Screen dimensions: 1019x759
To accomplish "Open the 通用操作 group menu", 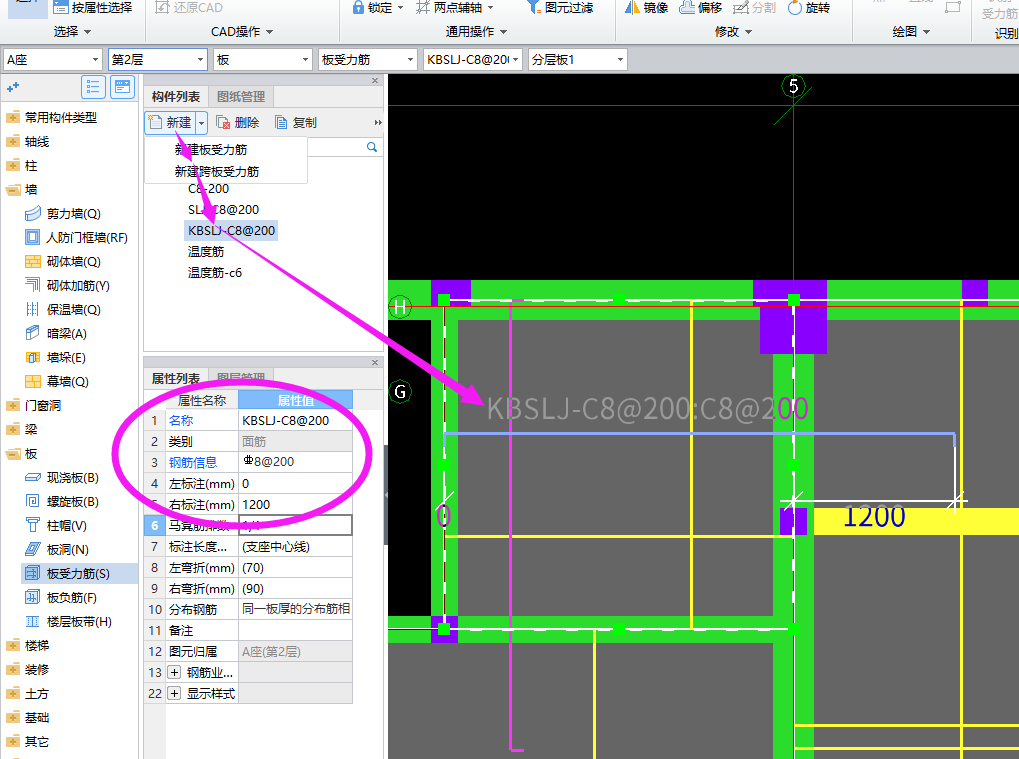I will [476, 31].
